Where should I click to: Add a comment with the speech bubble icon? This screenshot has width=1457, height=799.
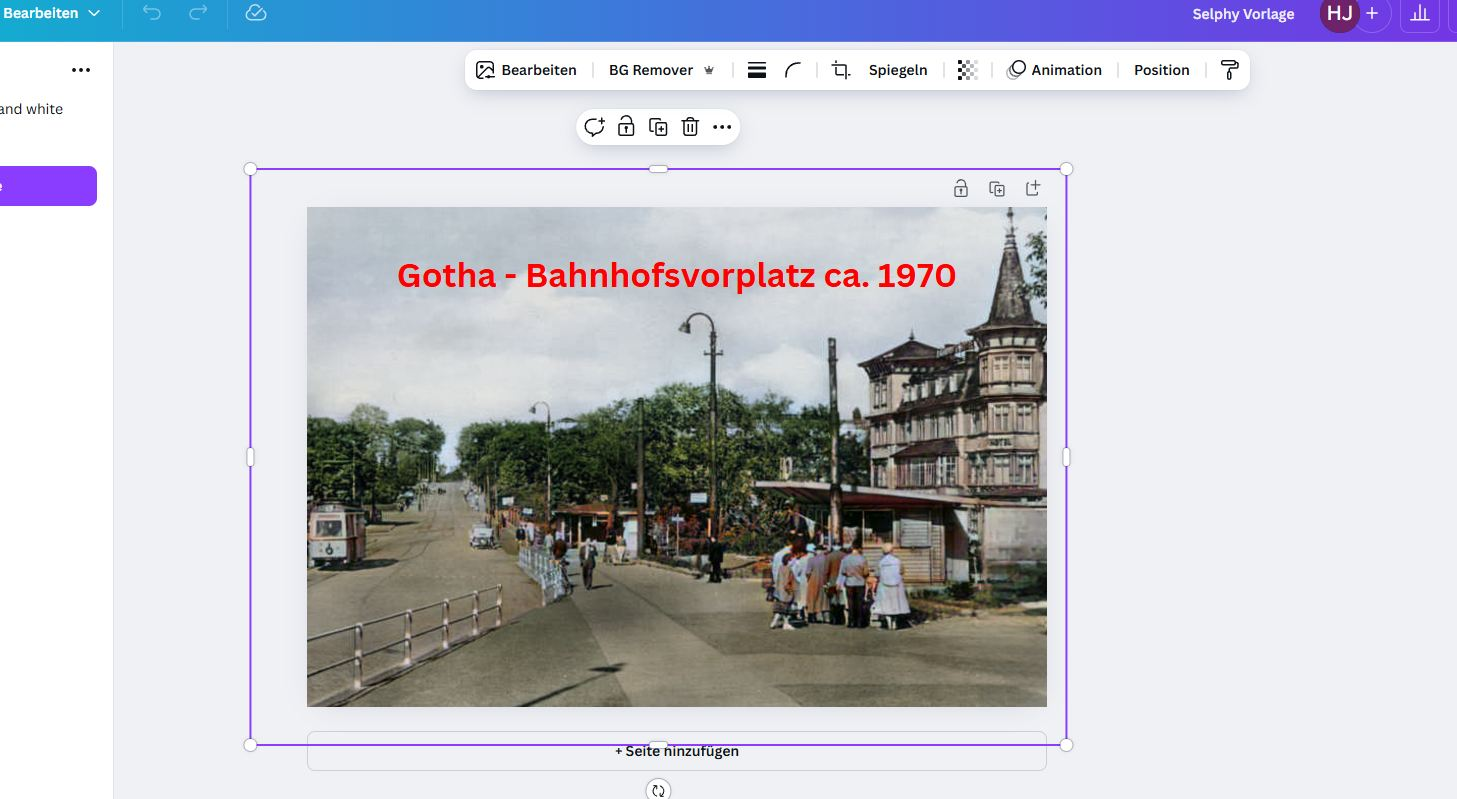(594, 127)
